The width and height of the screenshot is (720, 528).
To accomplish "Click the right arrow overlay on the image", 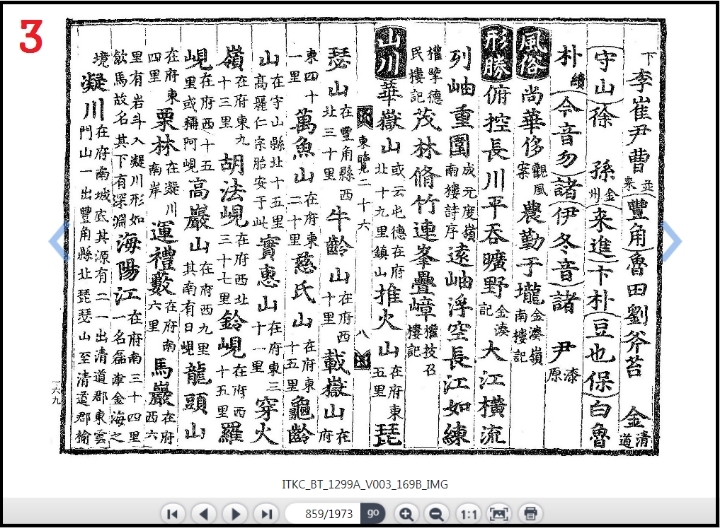I will pos(671,240).
